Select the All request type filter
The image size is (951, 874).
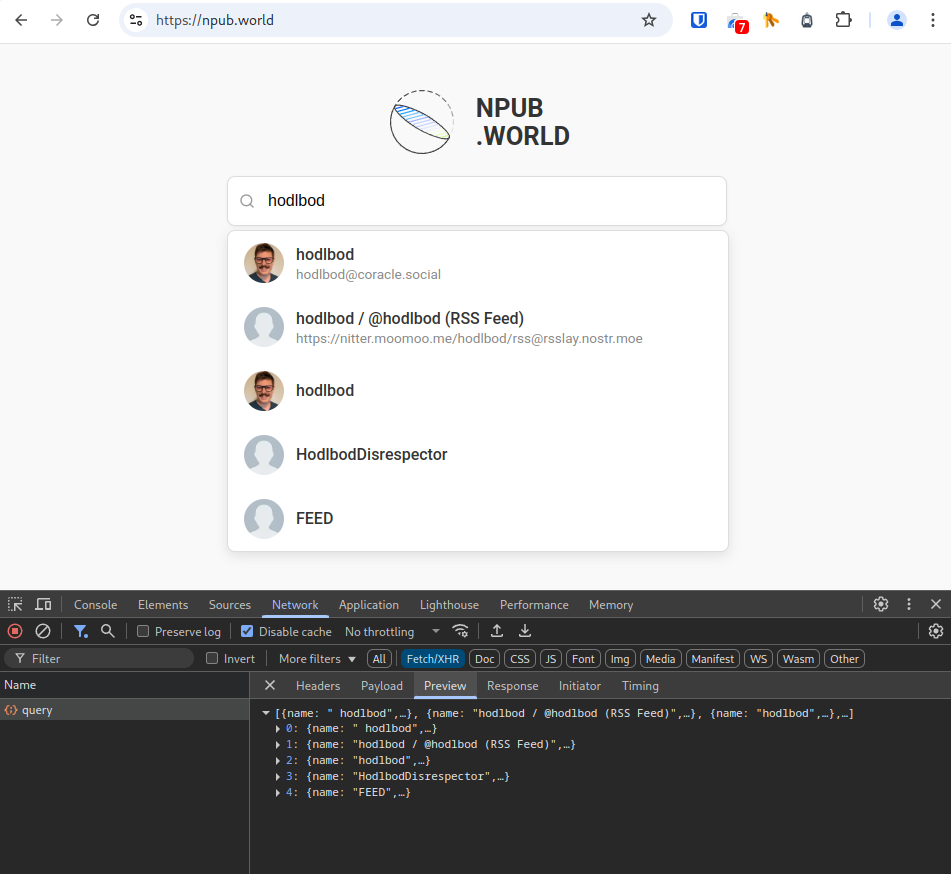click(379, 659)
